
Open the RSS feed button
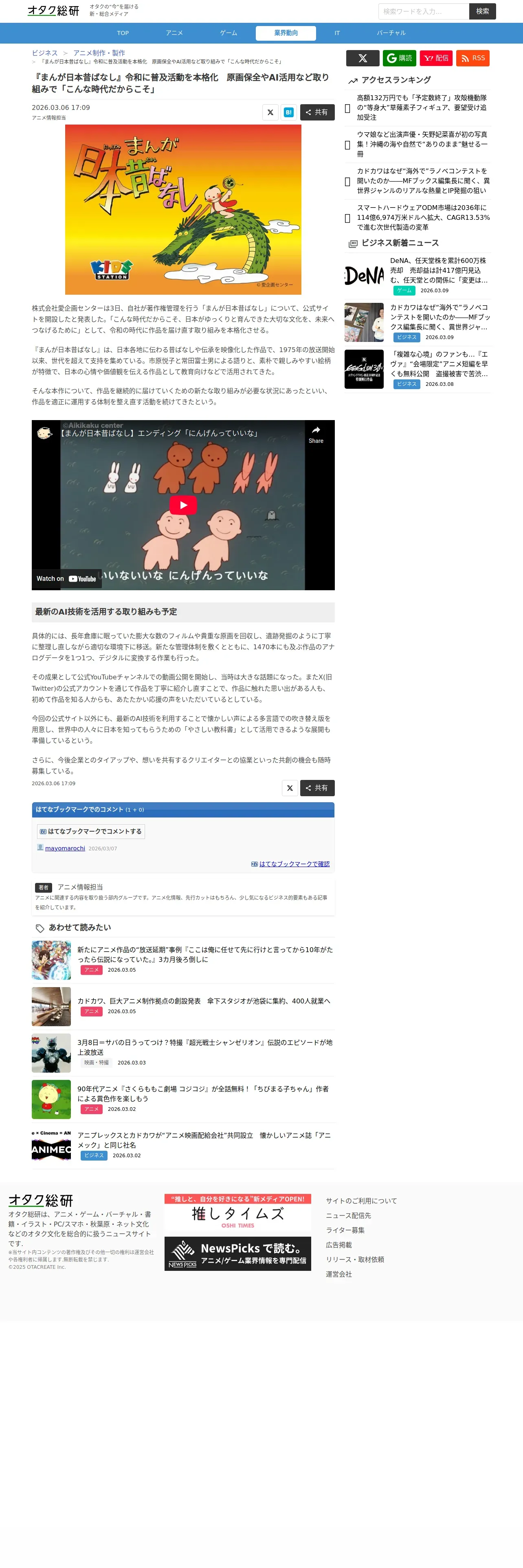pyautogui.click(x=473, y=58)
